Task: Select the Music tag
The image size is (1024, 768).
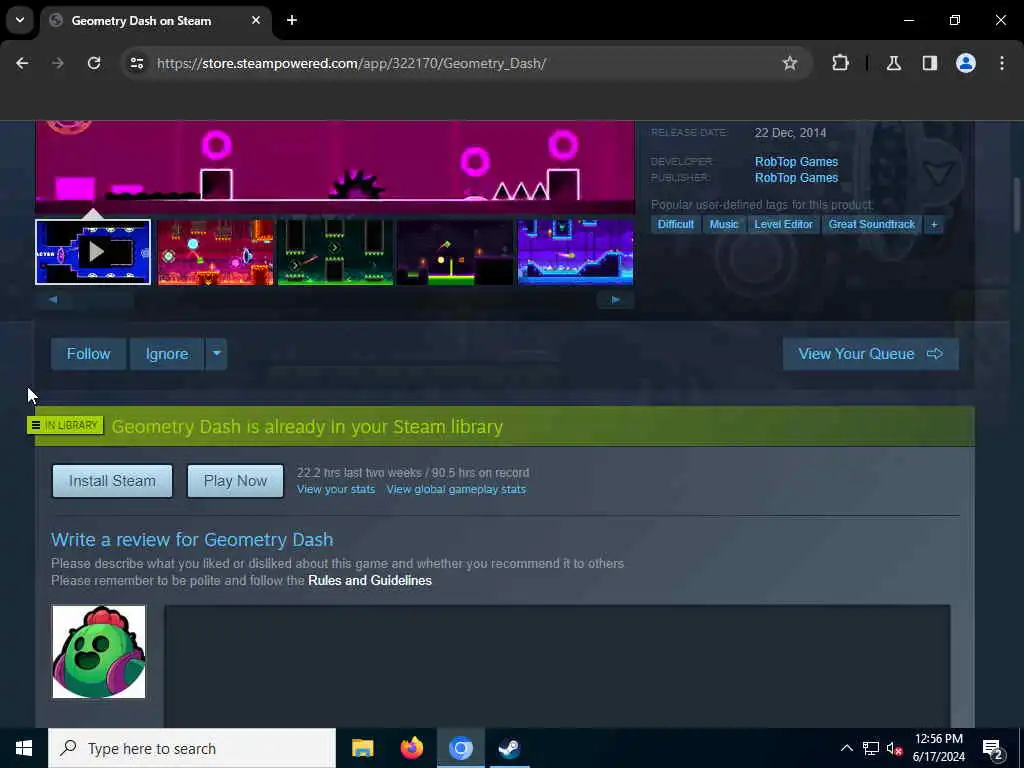Action: 724,225
